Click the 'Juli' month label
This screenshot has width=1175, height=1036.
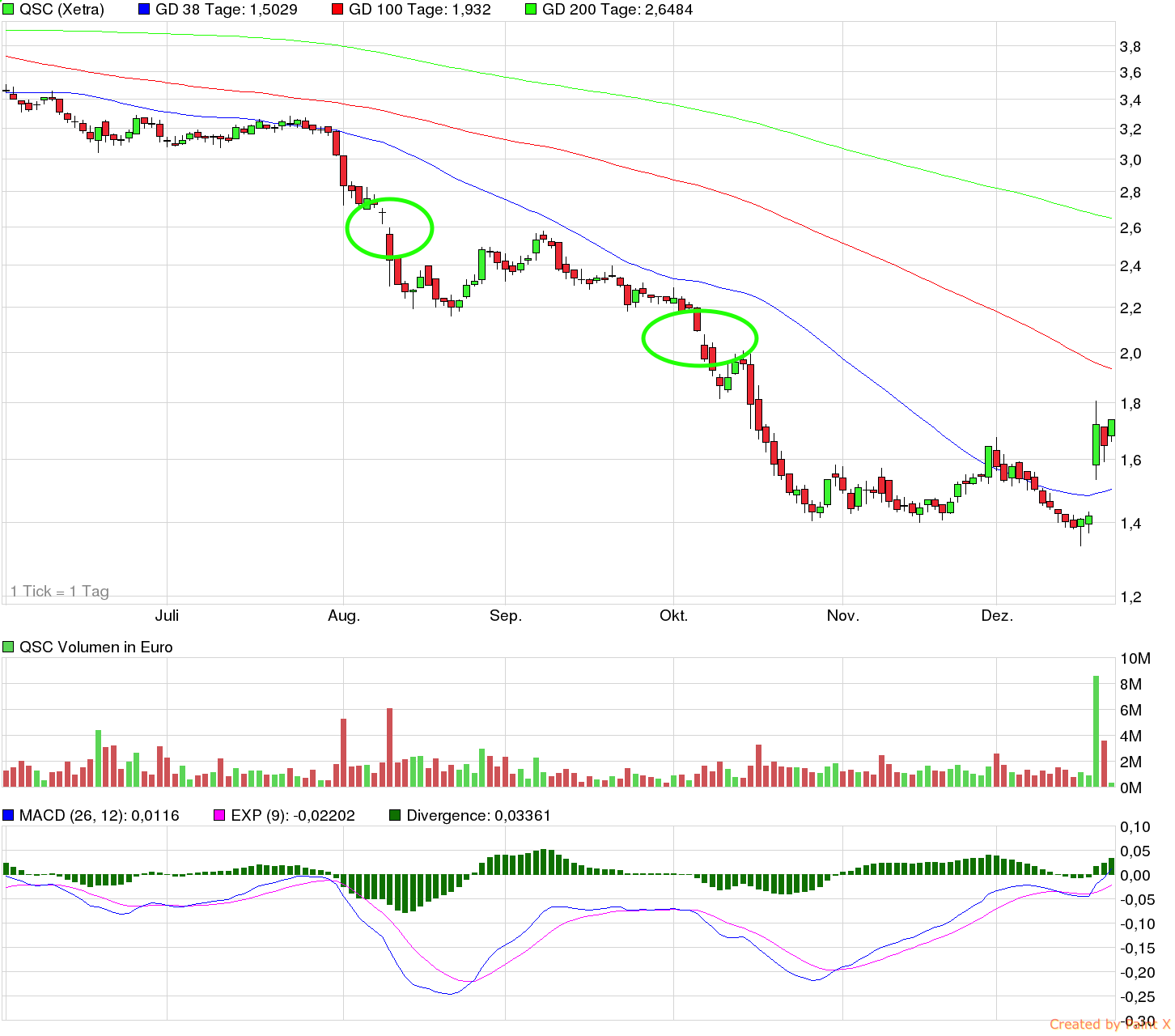pos(167,616)
